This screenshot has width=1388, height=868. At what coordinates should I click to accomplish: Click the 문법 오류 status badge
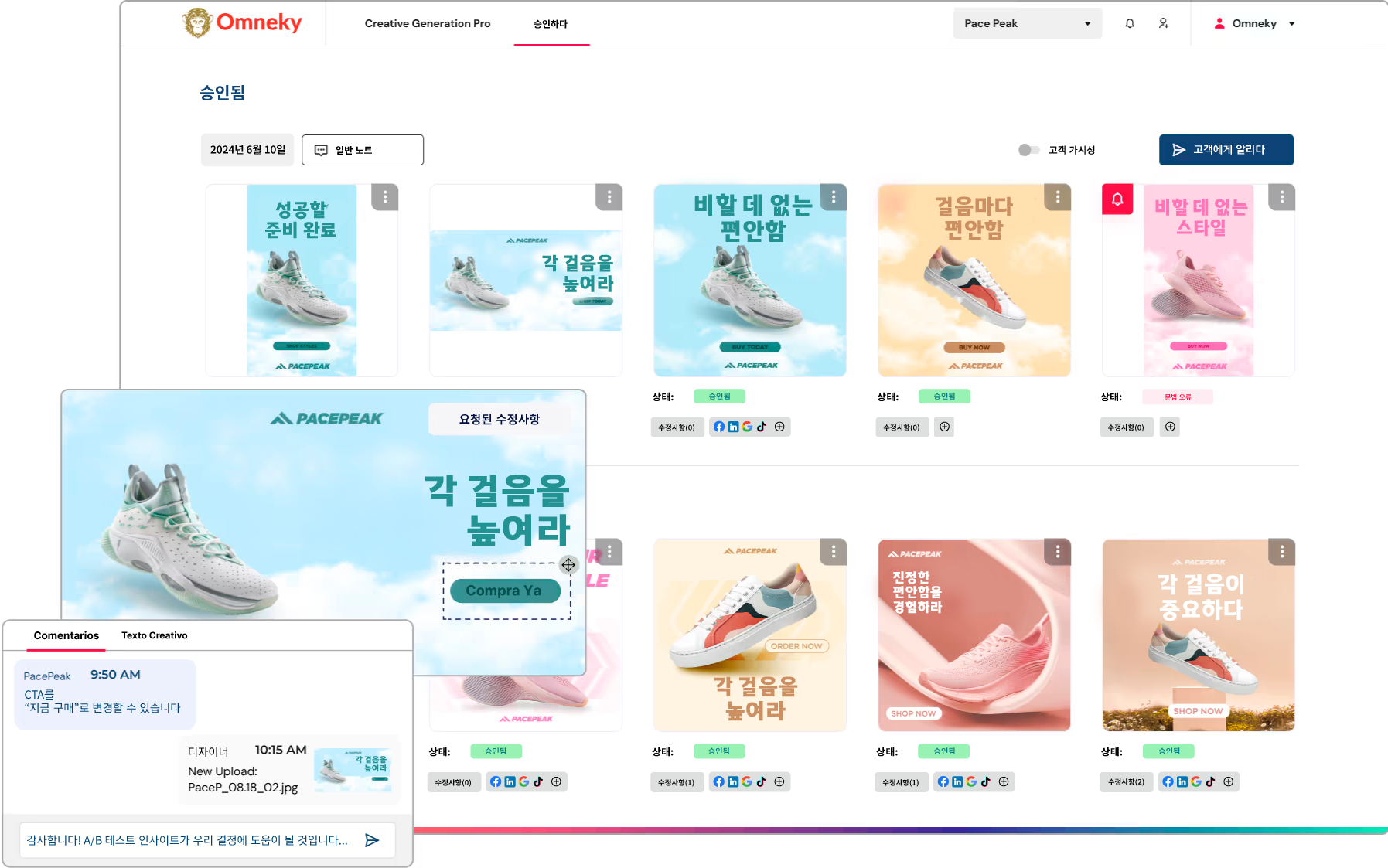pyautogui.click(x=1178, y=397)
